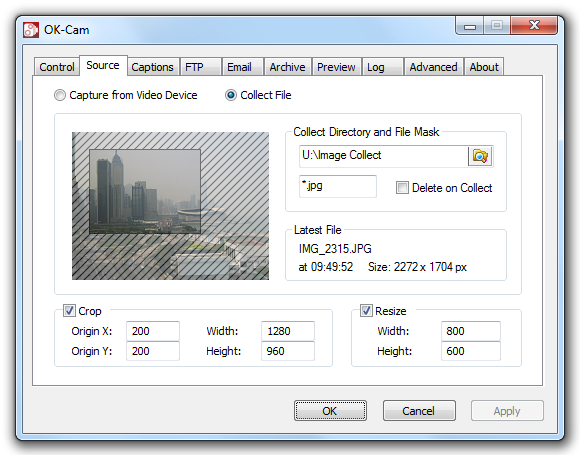Image resolution: width=580 pixels, height=455 pixels.
Task: Click the Crop Height field showing 960
Action: coord(288,351)
